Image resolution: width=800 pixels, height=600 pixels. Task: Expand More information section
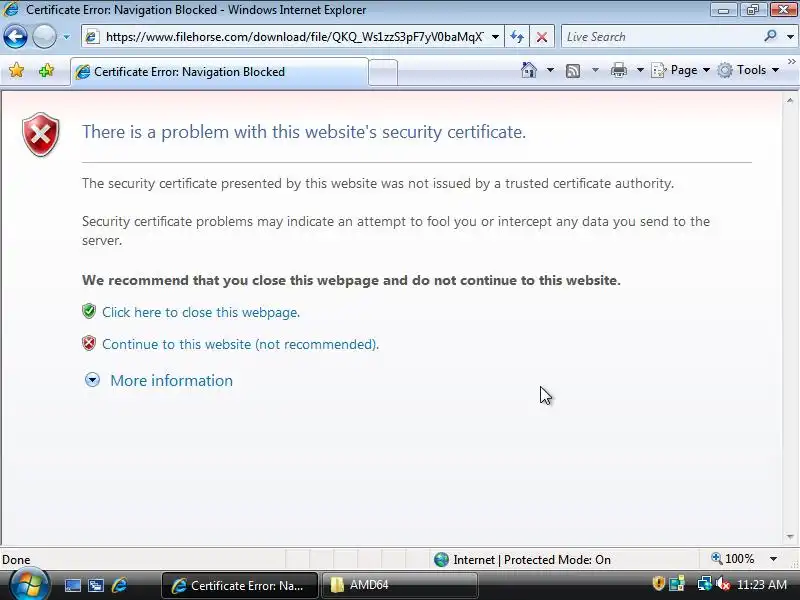pyautogui.click(x=92, y=380)
